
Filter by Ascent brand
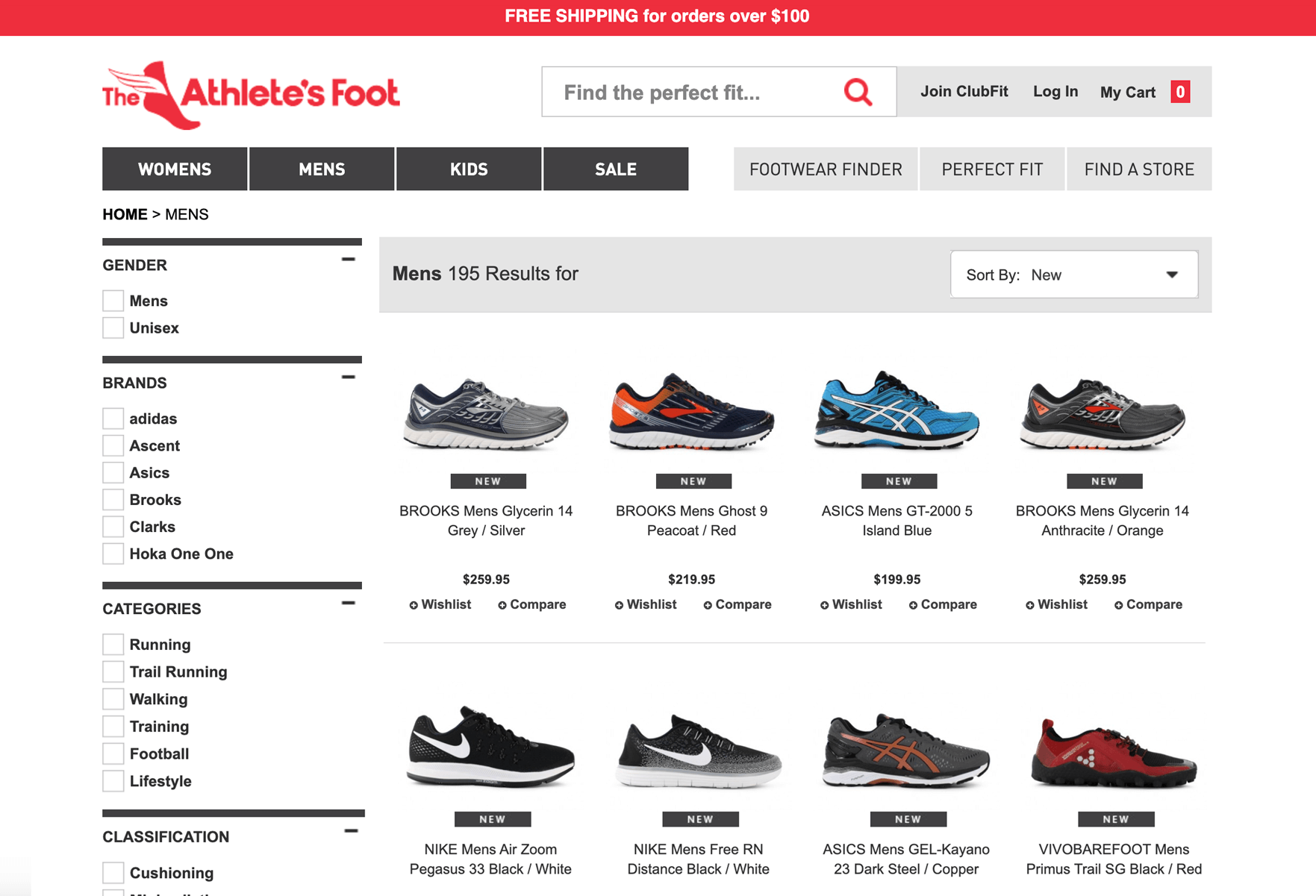[x=113, y=445]
